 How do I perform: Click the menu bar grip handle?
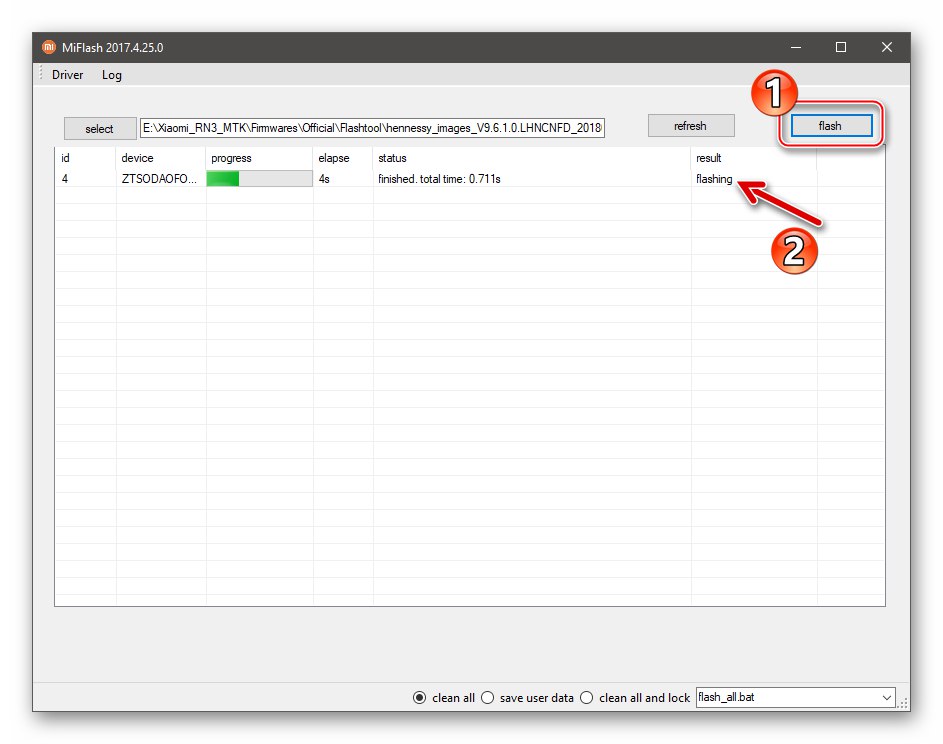click(x=41, y=74)
